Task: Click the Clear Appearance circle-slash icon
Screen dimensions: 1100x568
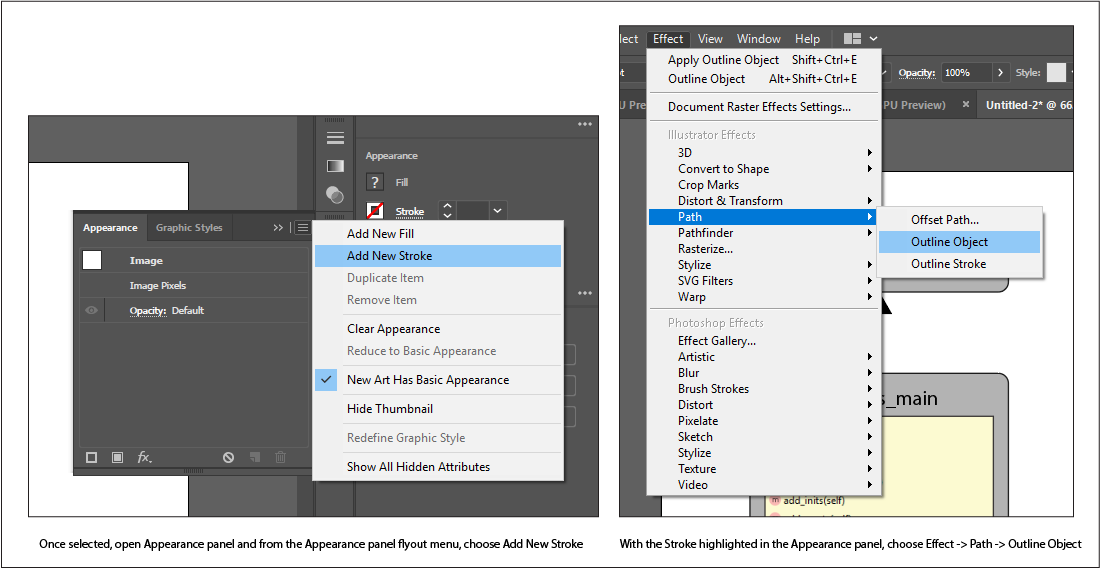Action: (229, 457)
